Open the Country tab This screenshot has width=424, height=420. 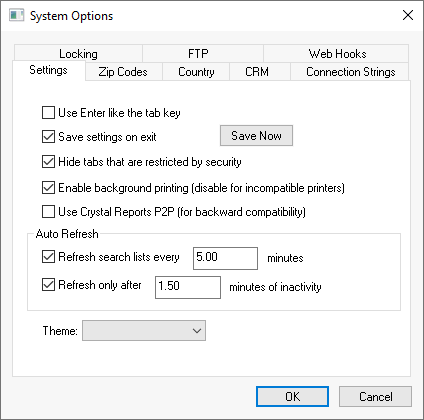tap(196, 72)
